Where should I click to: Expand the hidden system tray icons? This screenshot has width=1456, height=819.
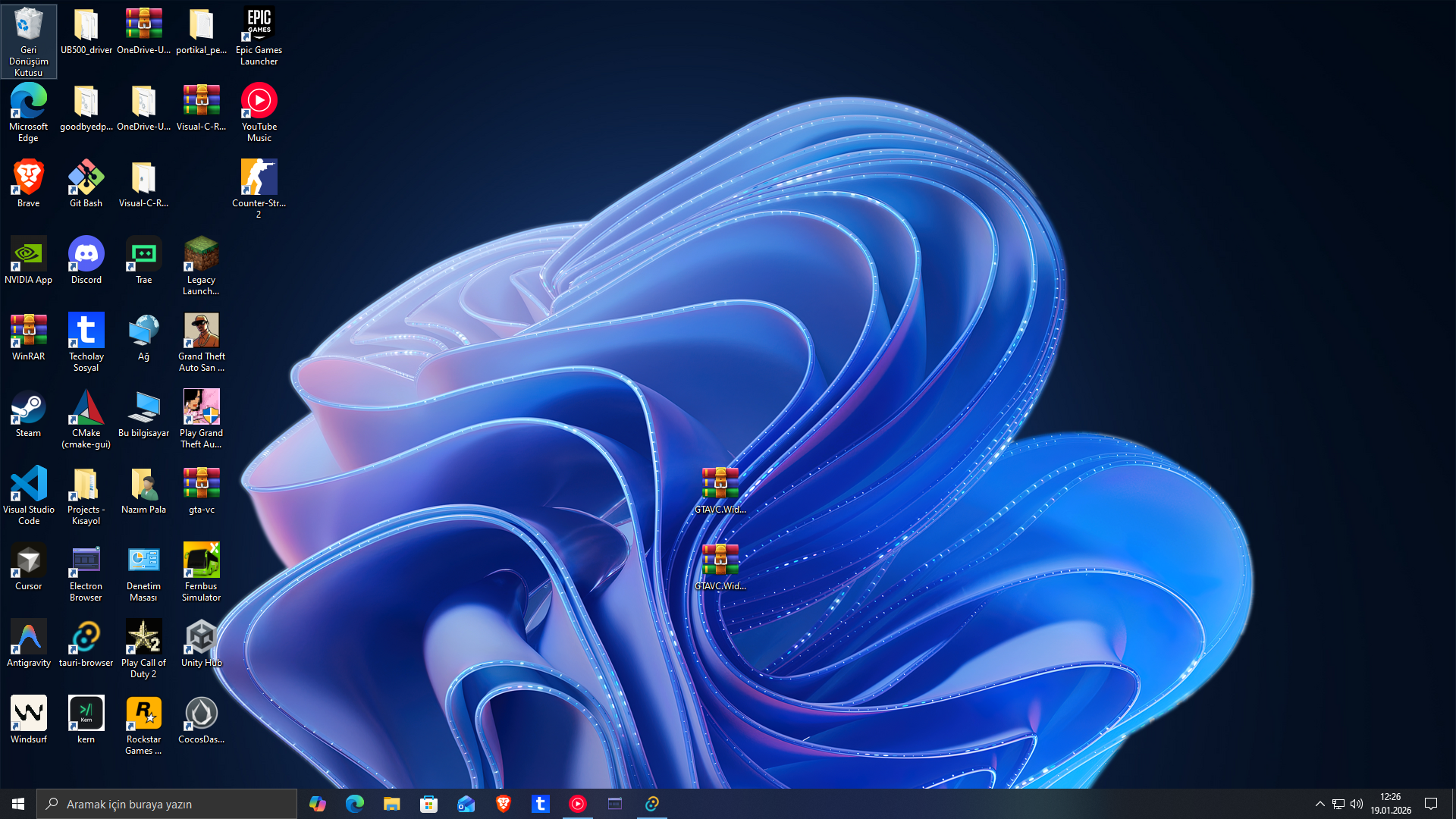[x=1319, y=804]
